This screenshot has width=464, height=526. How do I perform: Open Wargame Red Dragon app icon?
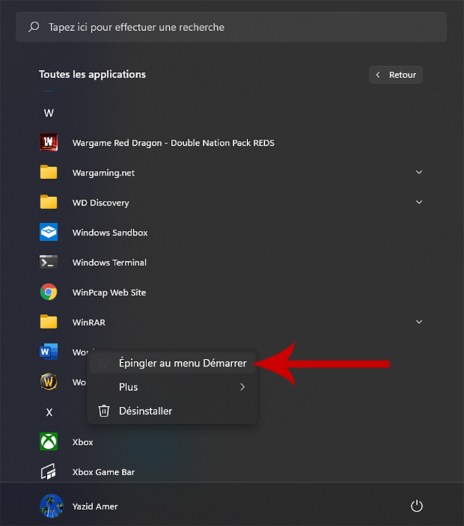[49, 143]
